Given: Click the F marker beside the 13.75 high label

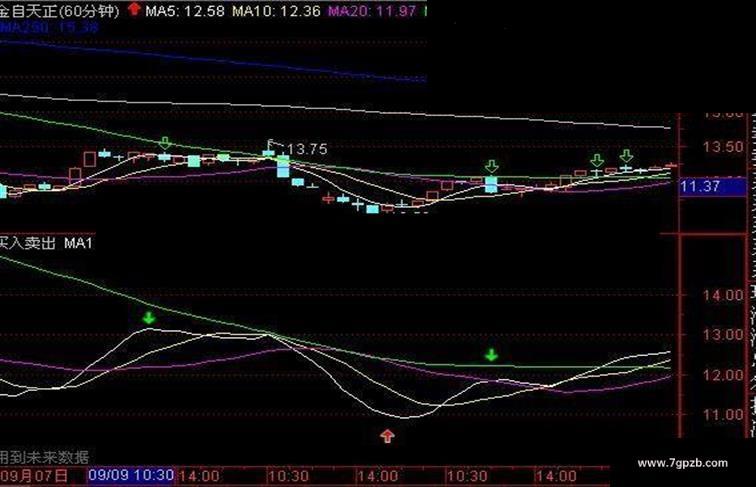Looking at the screenshot, I should pyautogui.click(x=270, y=143).
